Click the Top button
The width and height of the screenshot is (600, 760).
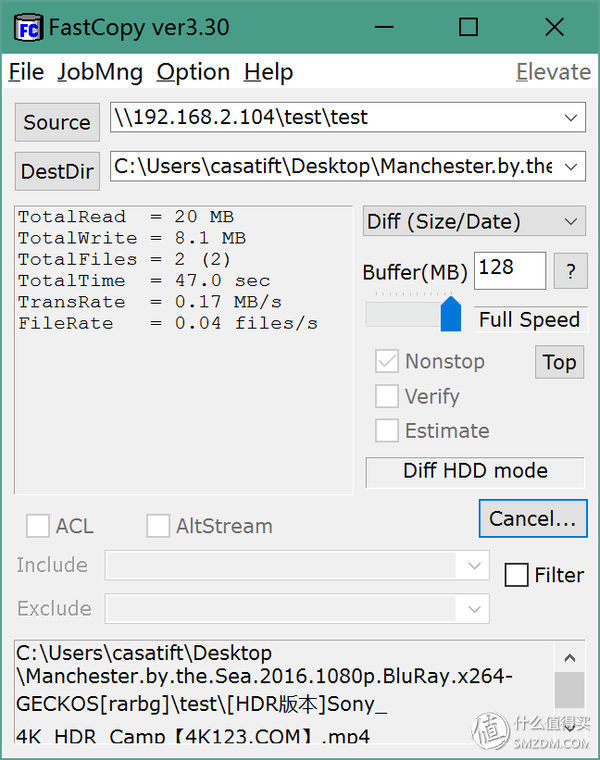click(x=559, y=362)
